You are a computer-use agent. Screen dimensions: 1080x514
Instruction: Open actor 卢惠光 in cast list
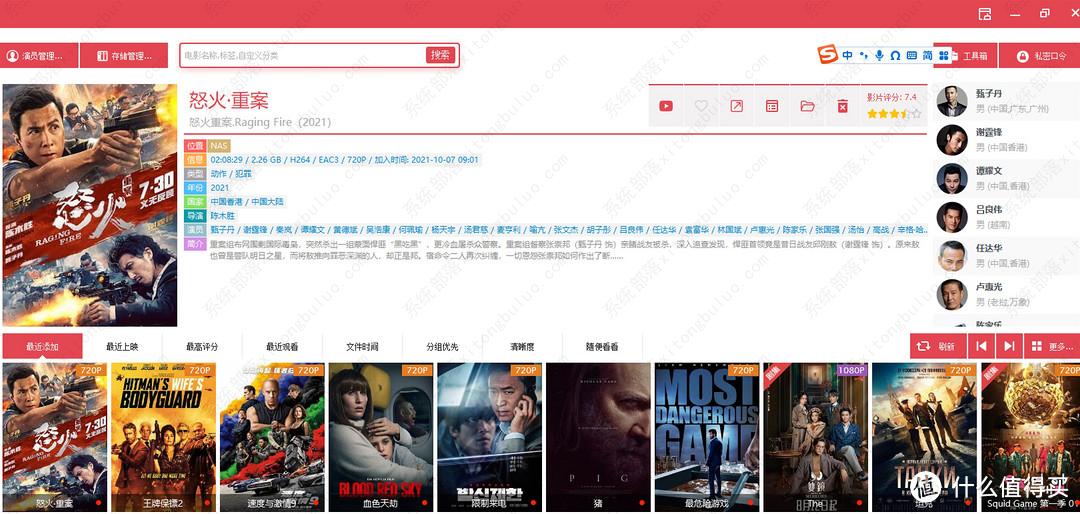[1006, 294]
